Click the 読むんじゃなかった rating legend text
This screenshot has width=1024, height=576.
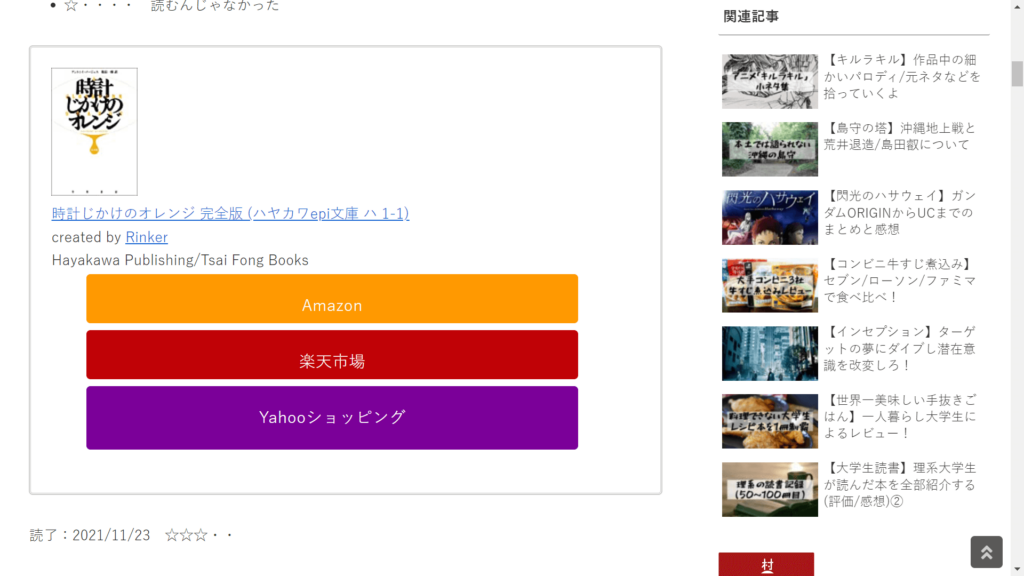pos(215,6)
